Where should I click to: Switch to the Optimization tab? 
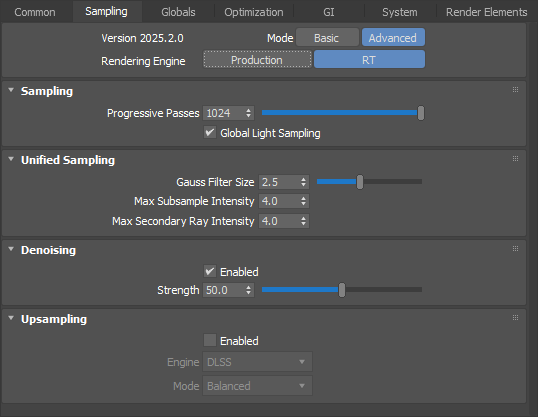(254, 12)
